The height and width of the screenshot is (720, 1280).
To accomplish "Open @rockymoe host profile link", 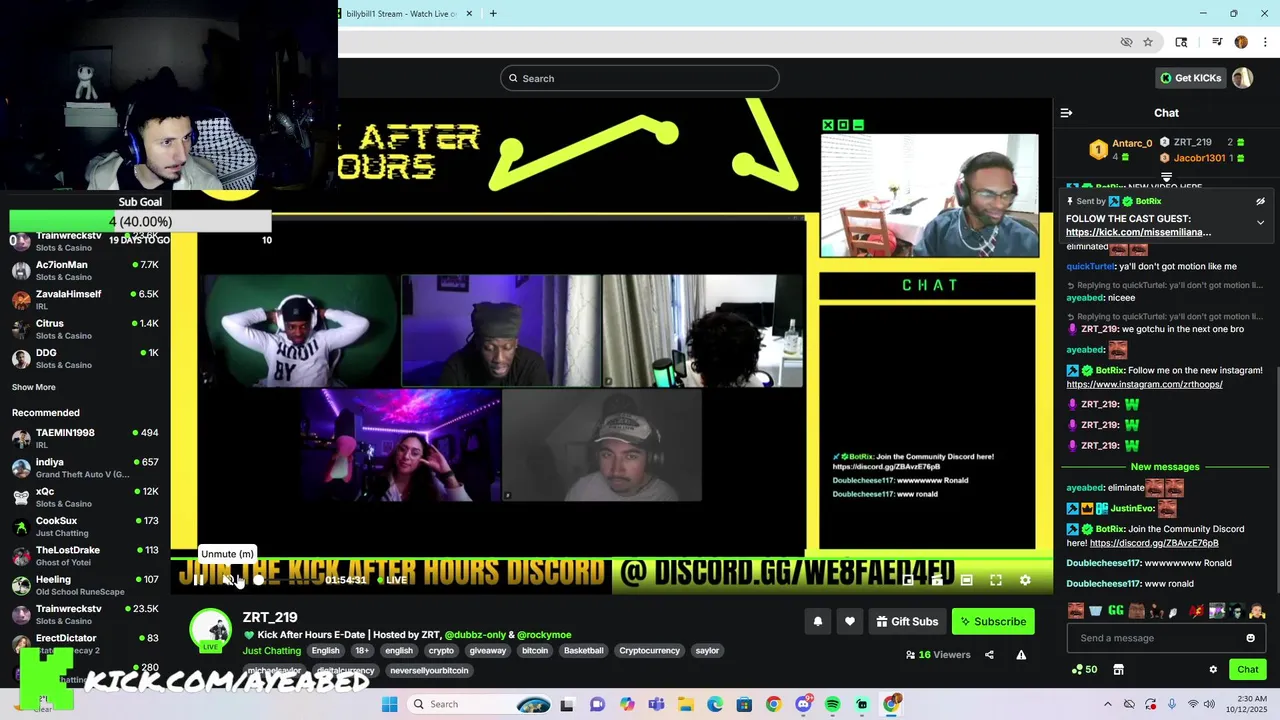I will click(544, 635).
